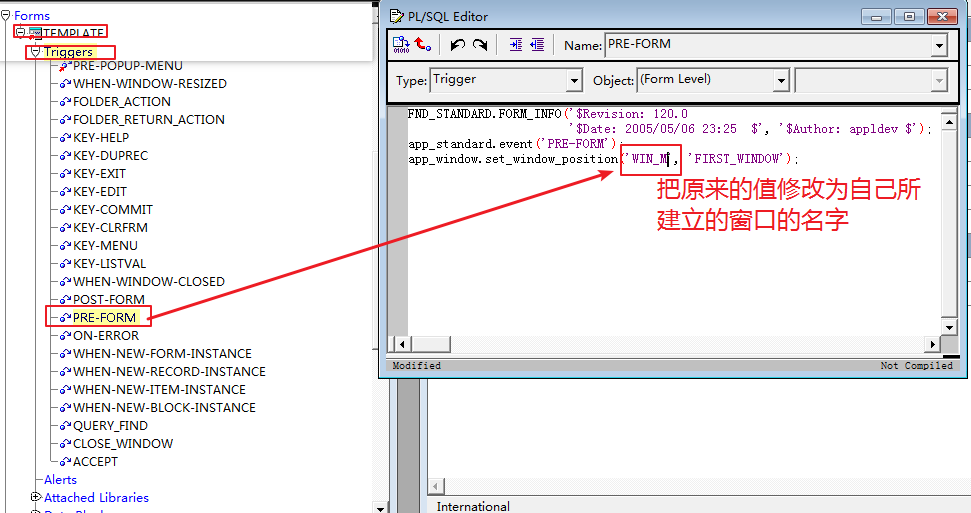Select the KEY-LISTVAL trigger
Screen dimensions: 971x513
pyautogui.click(x=110, y=263)
